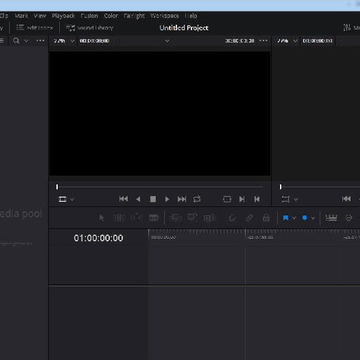Screen dimensions: 360x360
Task: Select the Selection Mode arrow tool
Action: [102, 218]
